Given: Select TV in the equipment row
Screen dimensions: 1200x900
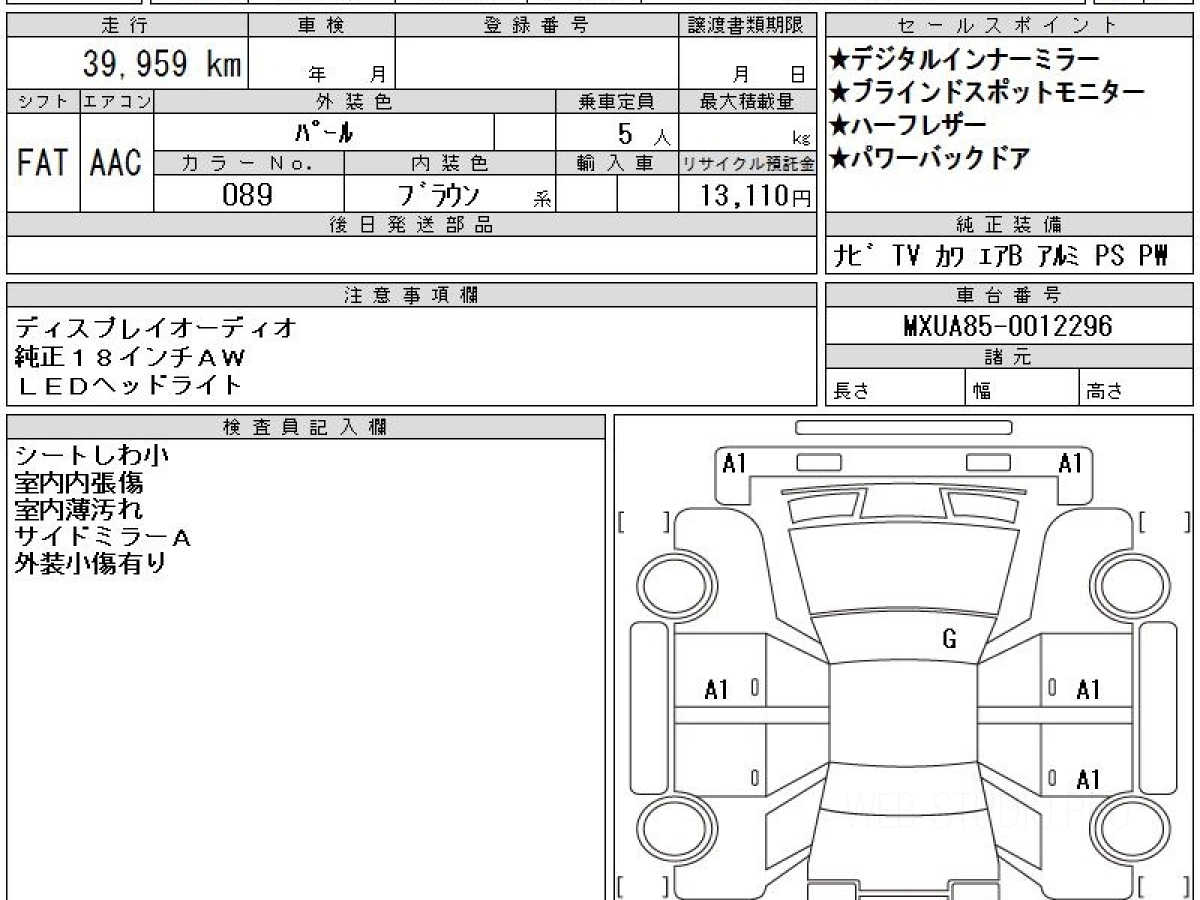Looking at the screenshot, I should pyautogui.click(x=906, y=256).
